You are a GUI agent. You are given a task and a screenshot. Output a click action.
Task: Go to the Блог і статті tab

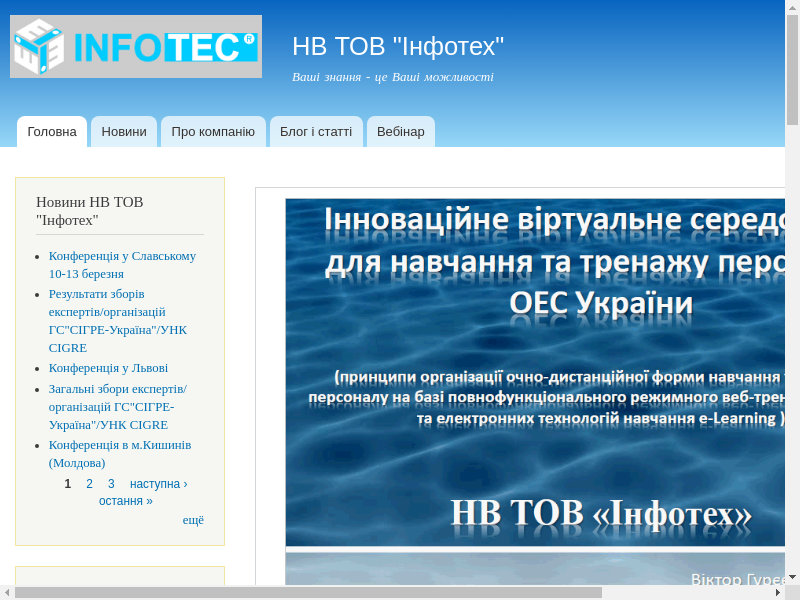(x=316, y=132)
